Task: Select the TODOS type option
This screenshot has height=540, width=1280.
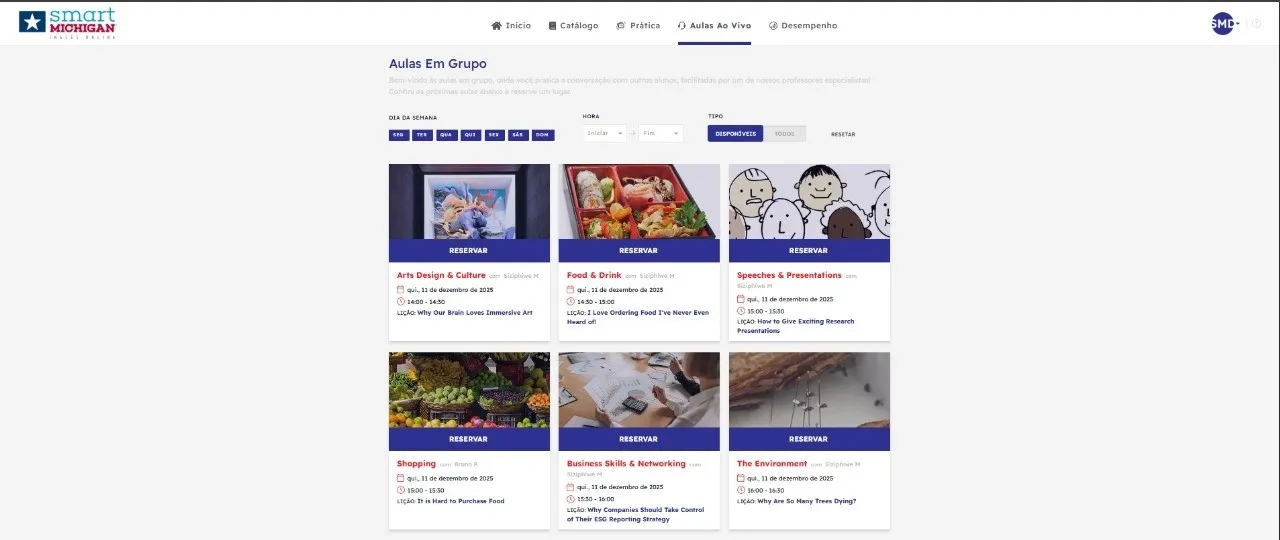Action: pos(785,133)
